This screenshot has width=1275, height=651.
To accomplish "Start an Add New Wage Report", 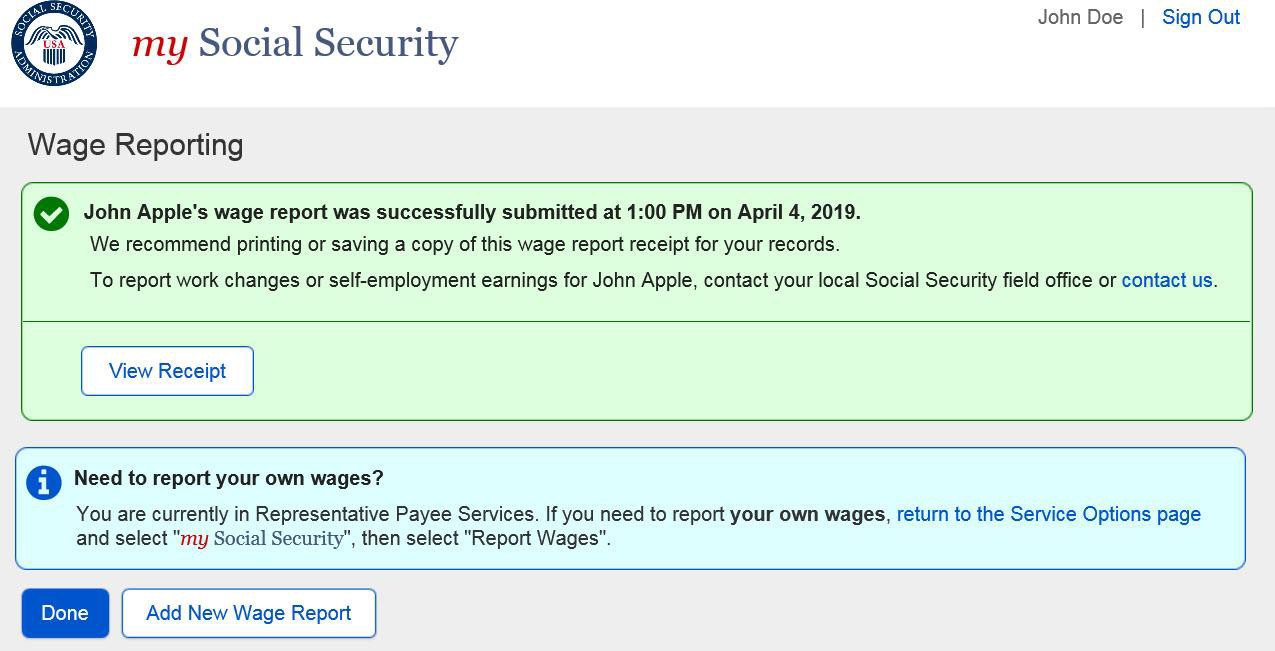I will click(249, 613).
